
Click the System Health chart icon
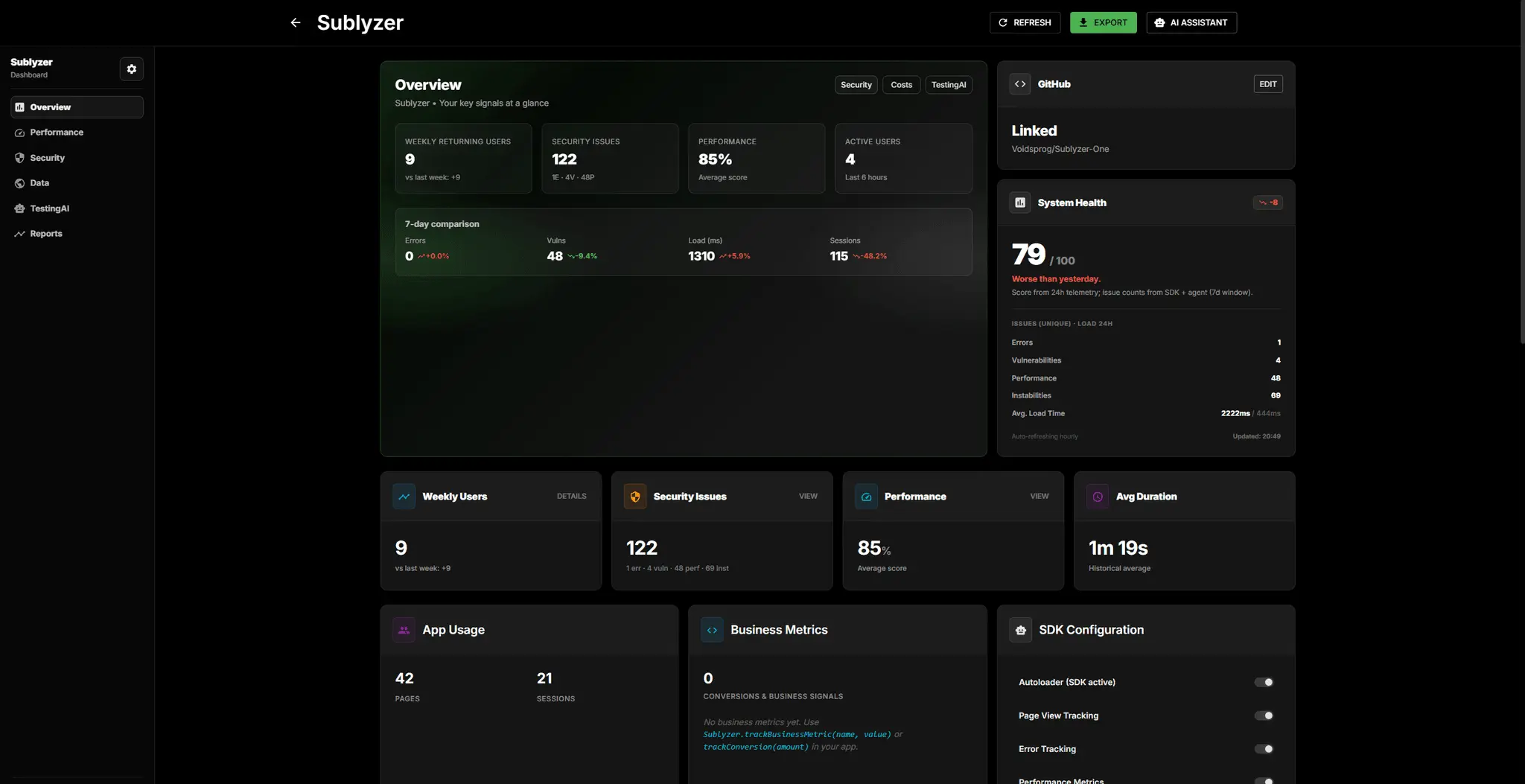tap(1020, 203)
